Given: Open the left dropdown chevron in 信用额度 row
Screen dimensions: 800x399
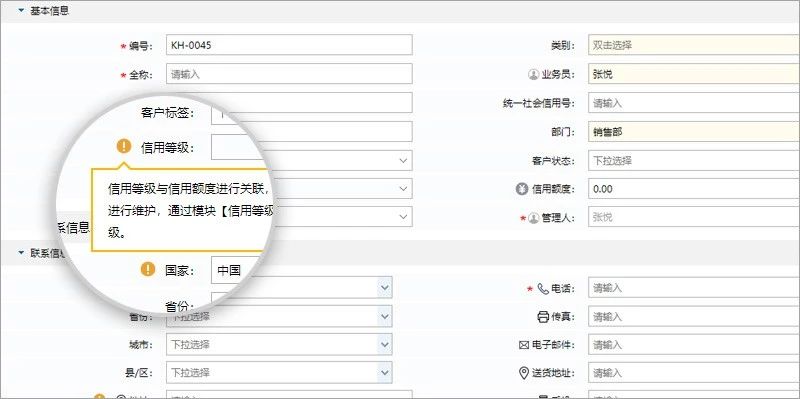Looking at the screenshot, I should 404,189.
